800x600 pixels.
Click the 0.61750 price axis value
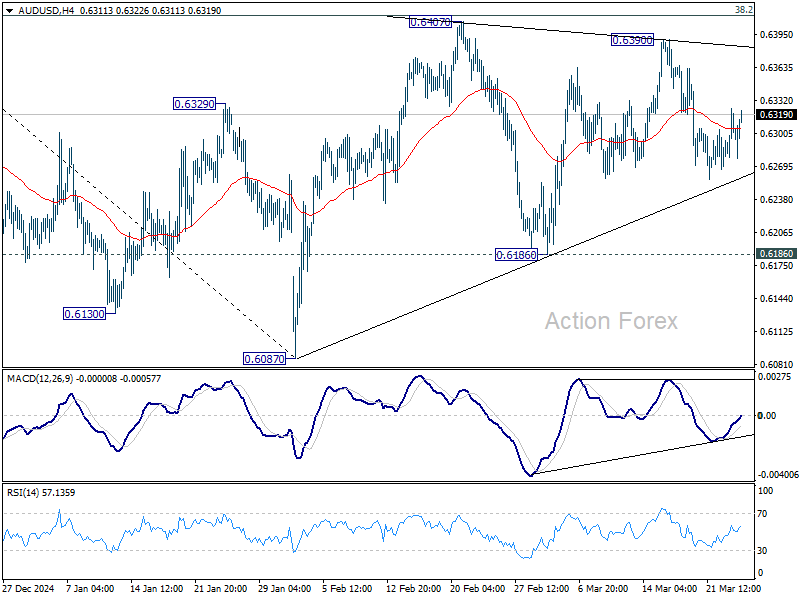(x=777, y=266)
